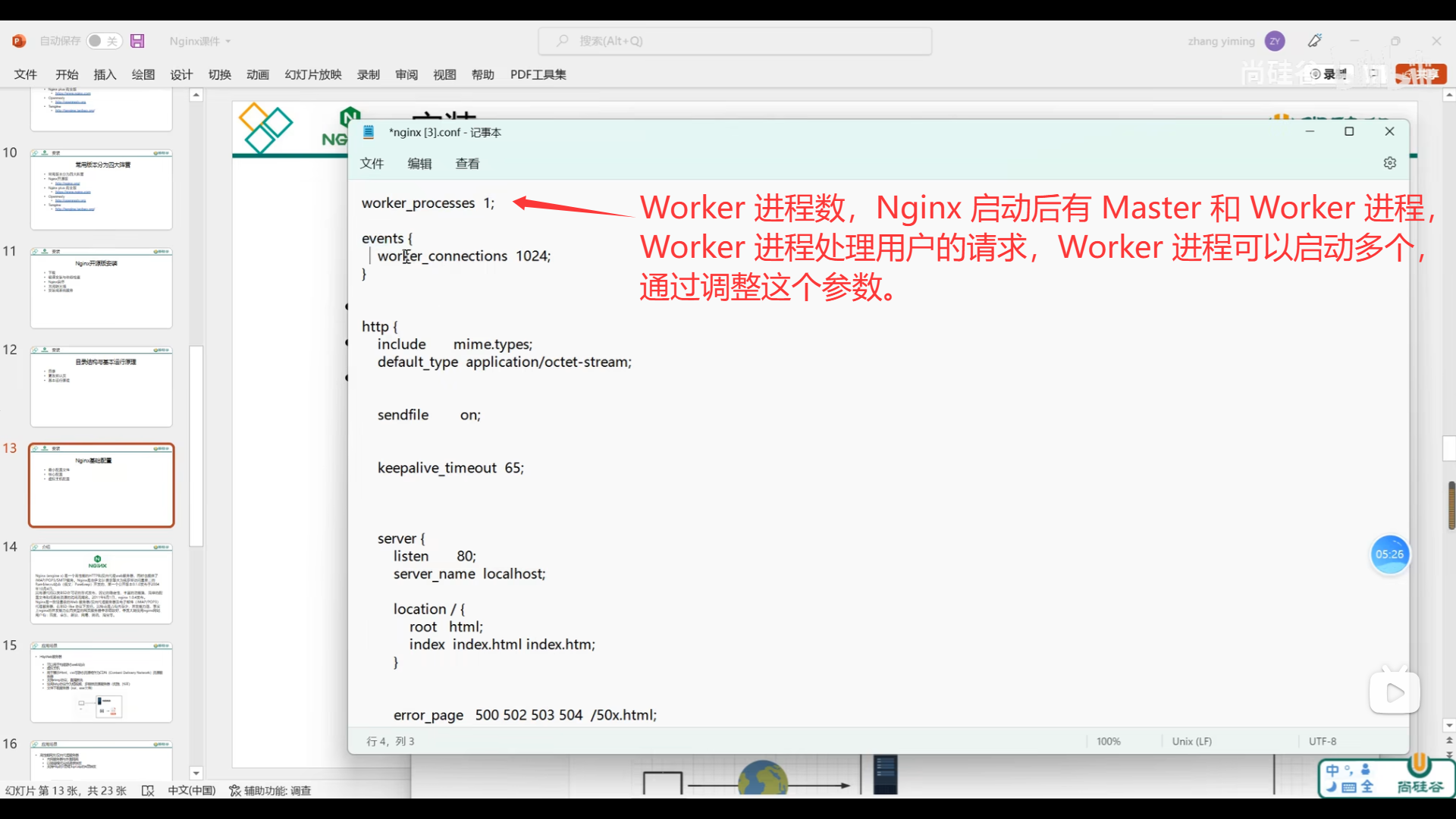
Task: Click the spell check status bar icon
Action: [x=148, y=790]
